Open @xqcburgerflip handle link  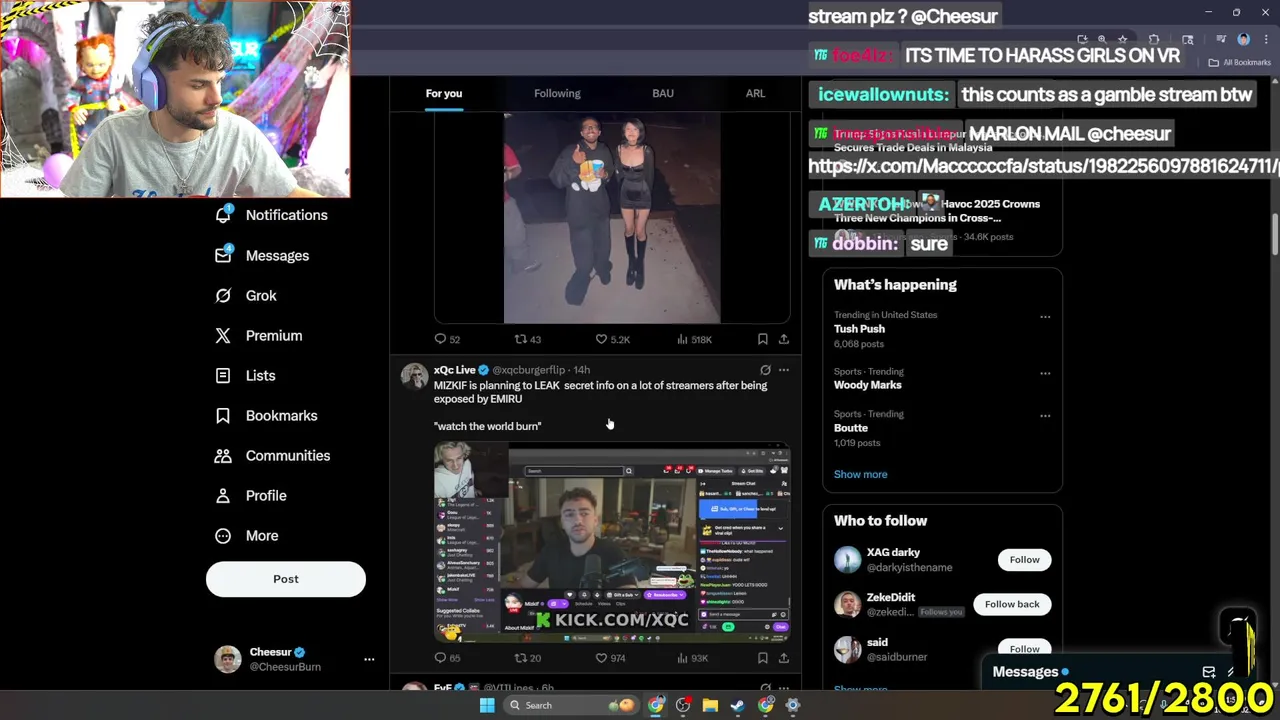(x=528, y=370)
